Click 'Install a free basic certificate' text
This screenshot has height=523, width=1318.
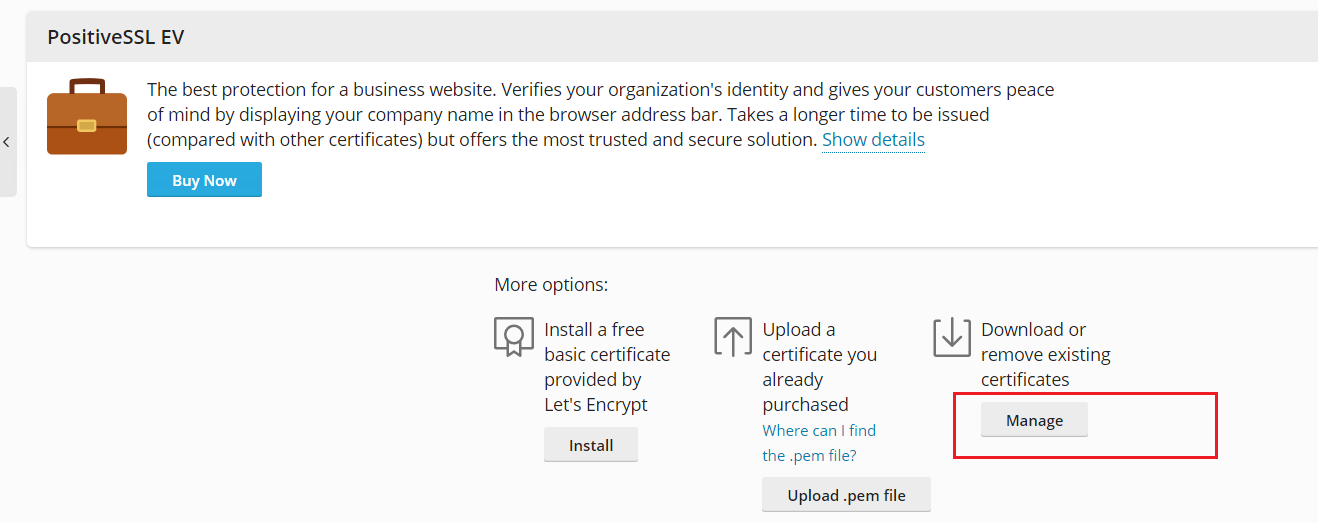607,342
